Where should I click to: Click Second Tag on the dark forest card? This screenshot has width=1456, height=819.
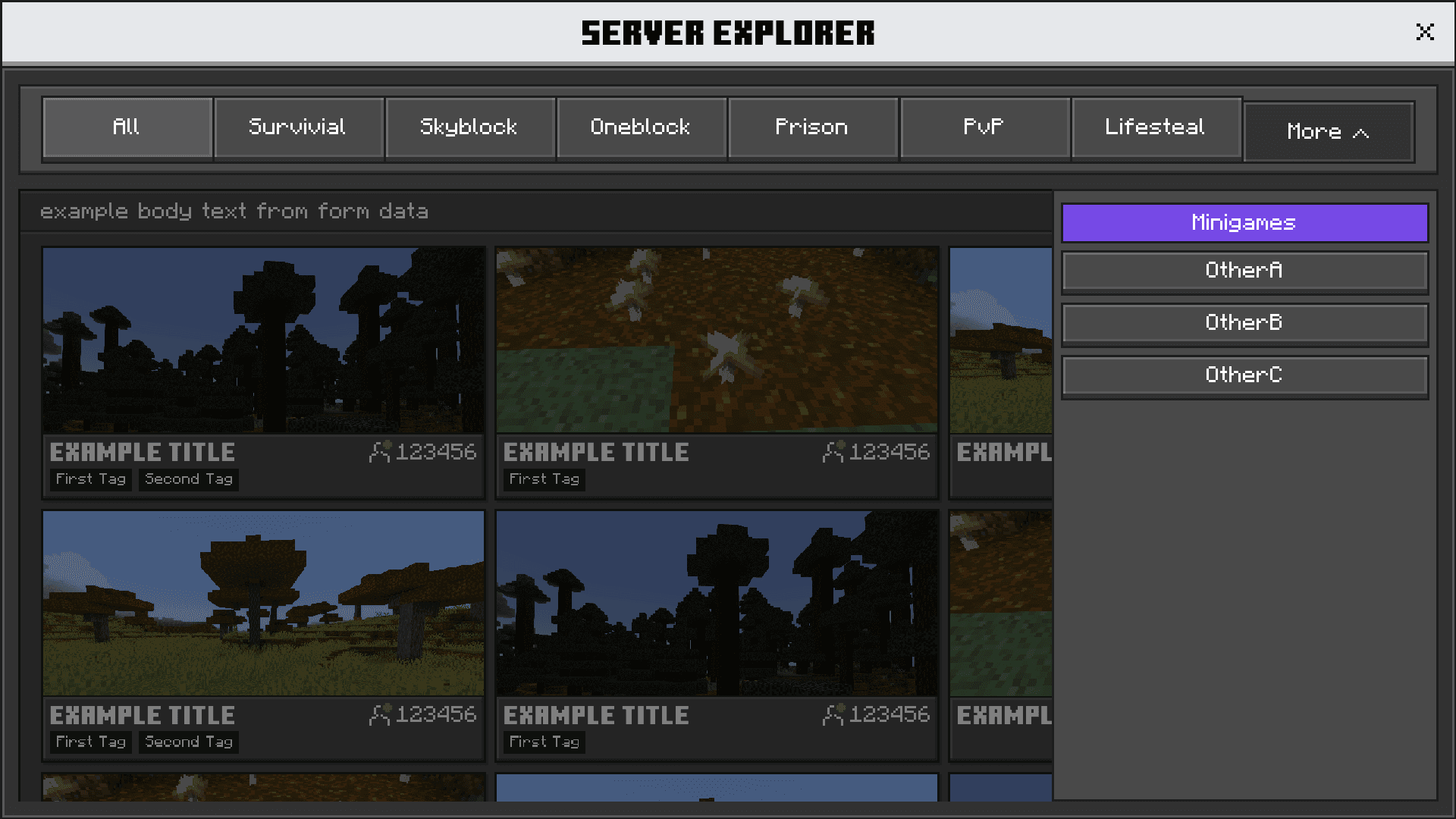pyautogui.click(x=189, y=479)
